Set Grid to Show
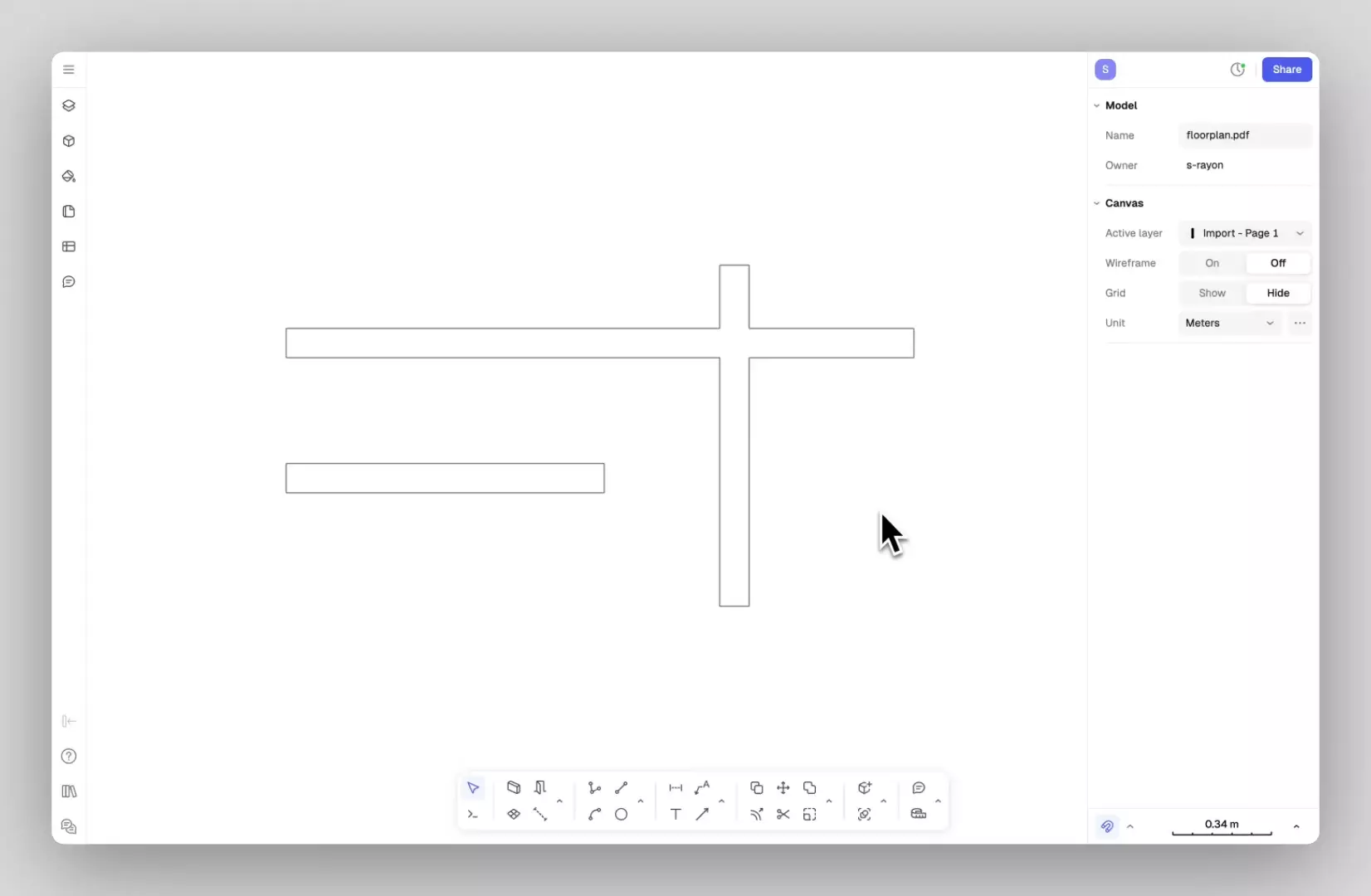The width and height of the screenshot is (1371, 896). coord(1212,293)
